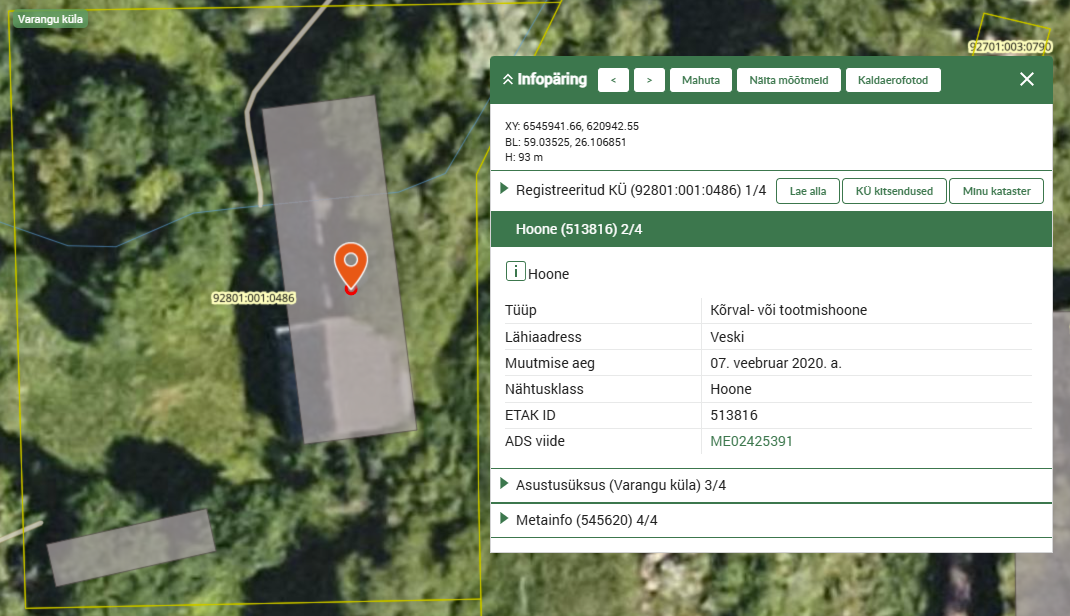Expand Asustusüksus (Varangu küla) section

pos(505,485)
